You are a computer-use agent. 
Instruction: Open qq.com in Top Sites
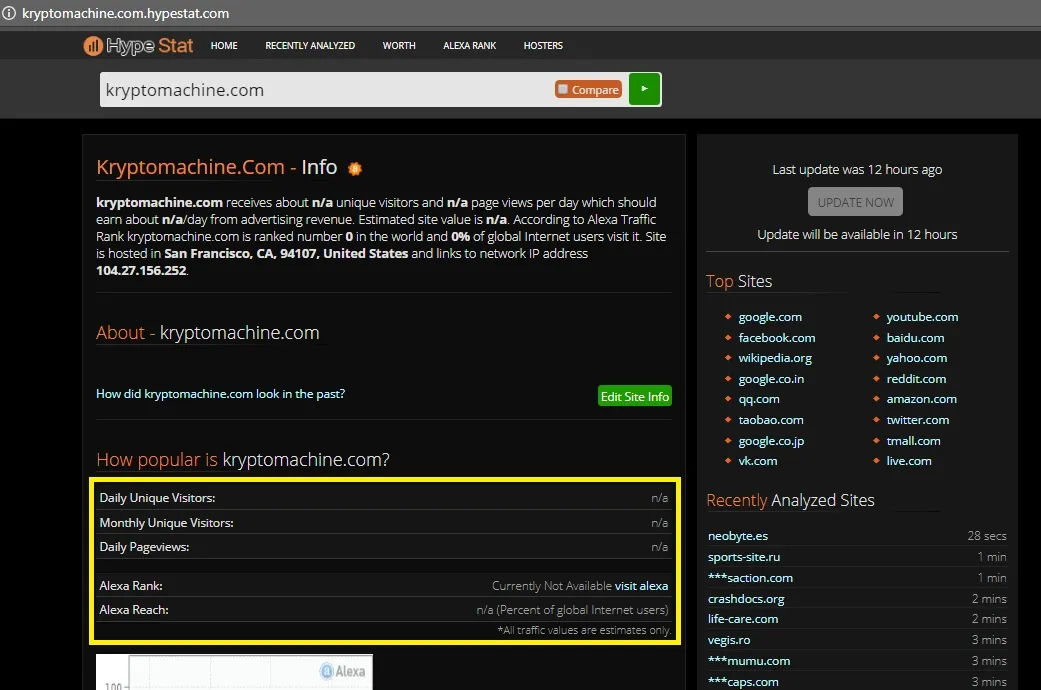(x=759, y=399)
